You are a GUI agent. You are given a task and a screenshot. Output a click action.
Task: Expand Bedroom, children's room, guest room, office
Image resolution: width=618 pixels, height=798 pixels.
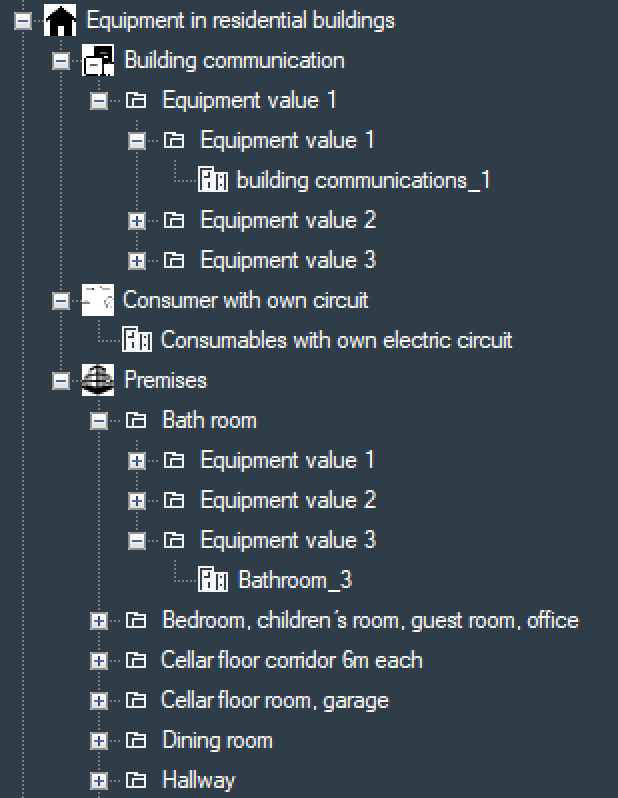[x=99, y=621]
